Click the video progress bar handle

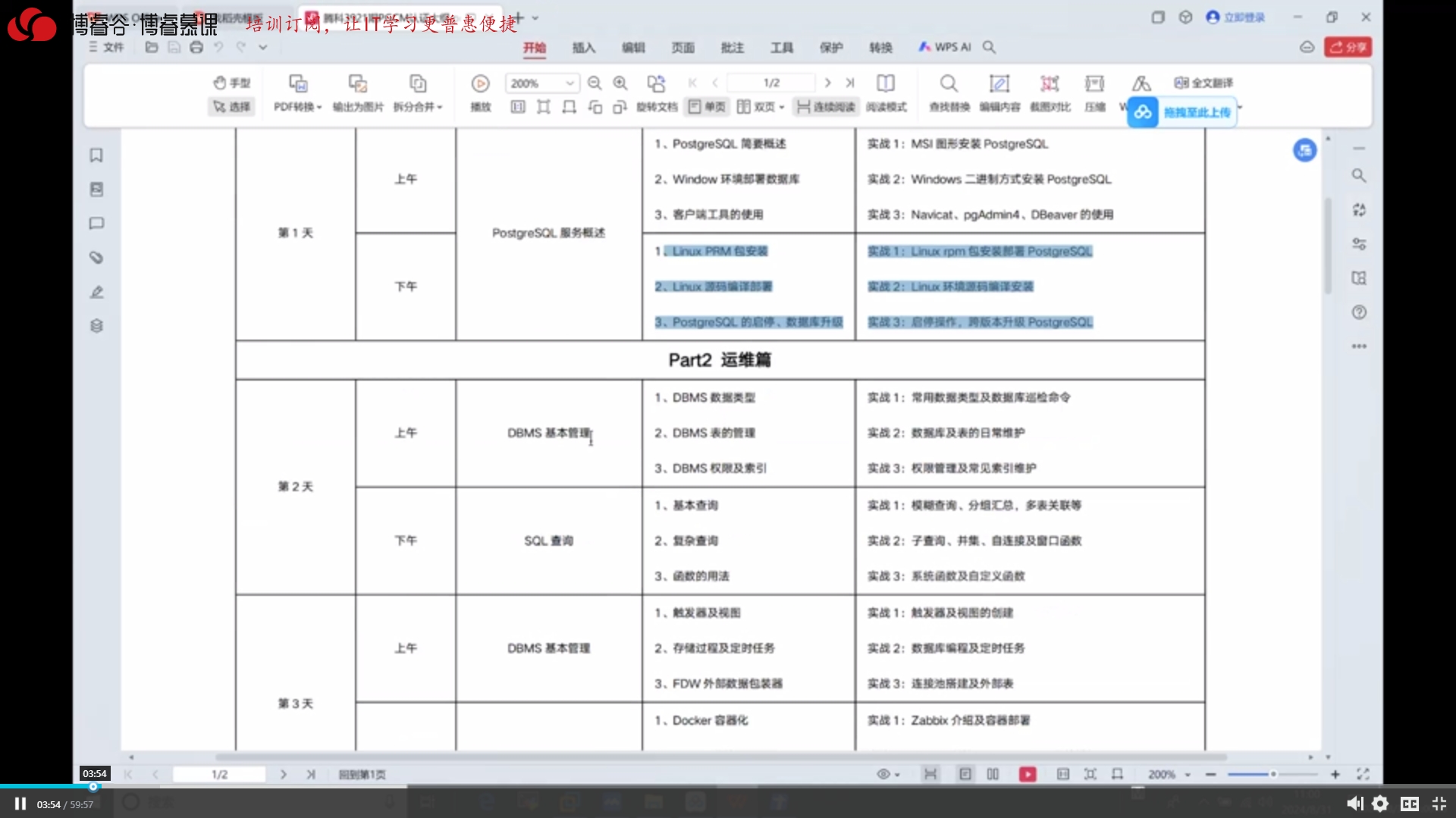[x=93, y=787]
